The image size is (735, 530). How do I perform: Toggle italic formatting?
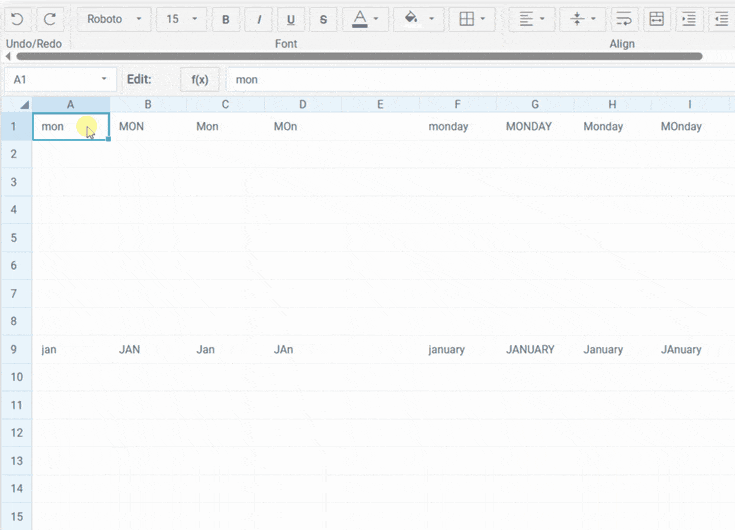click(x=258, y=19)
